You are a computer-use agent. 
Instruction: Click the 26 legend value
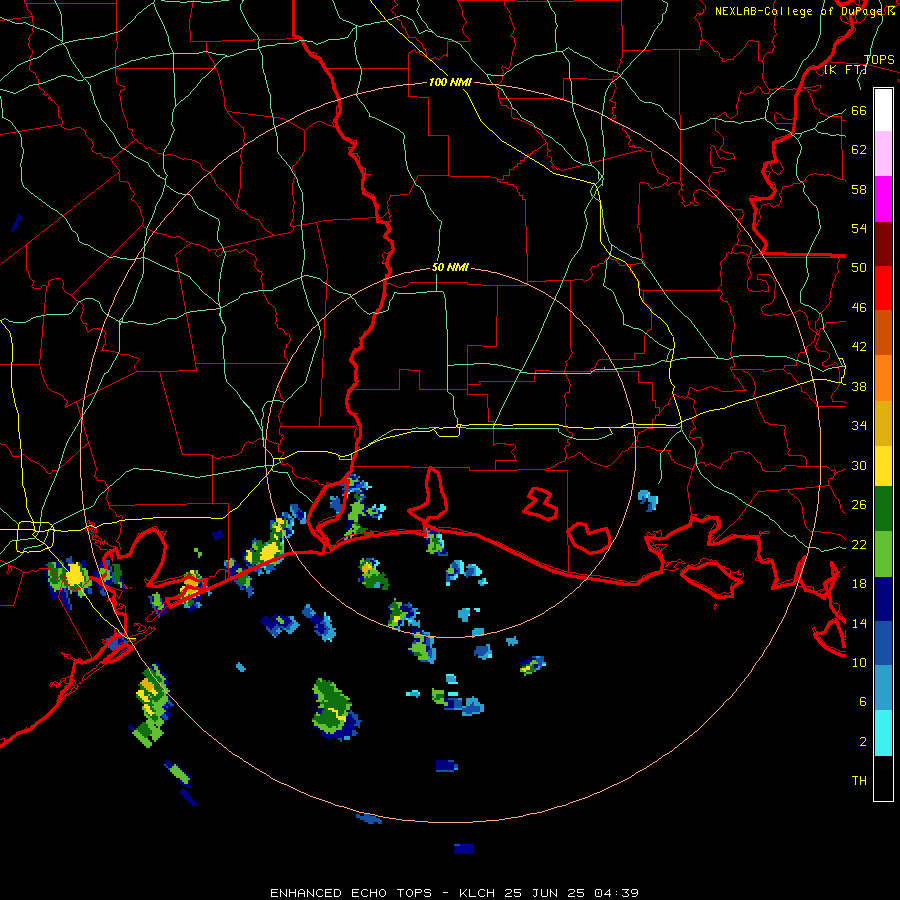click(x=859, y=505)
